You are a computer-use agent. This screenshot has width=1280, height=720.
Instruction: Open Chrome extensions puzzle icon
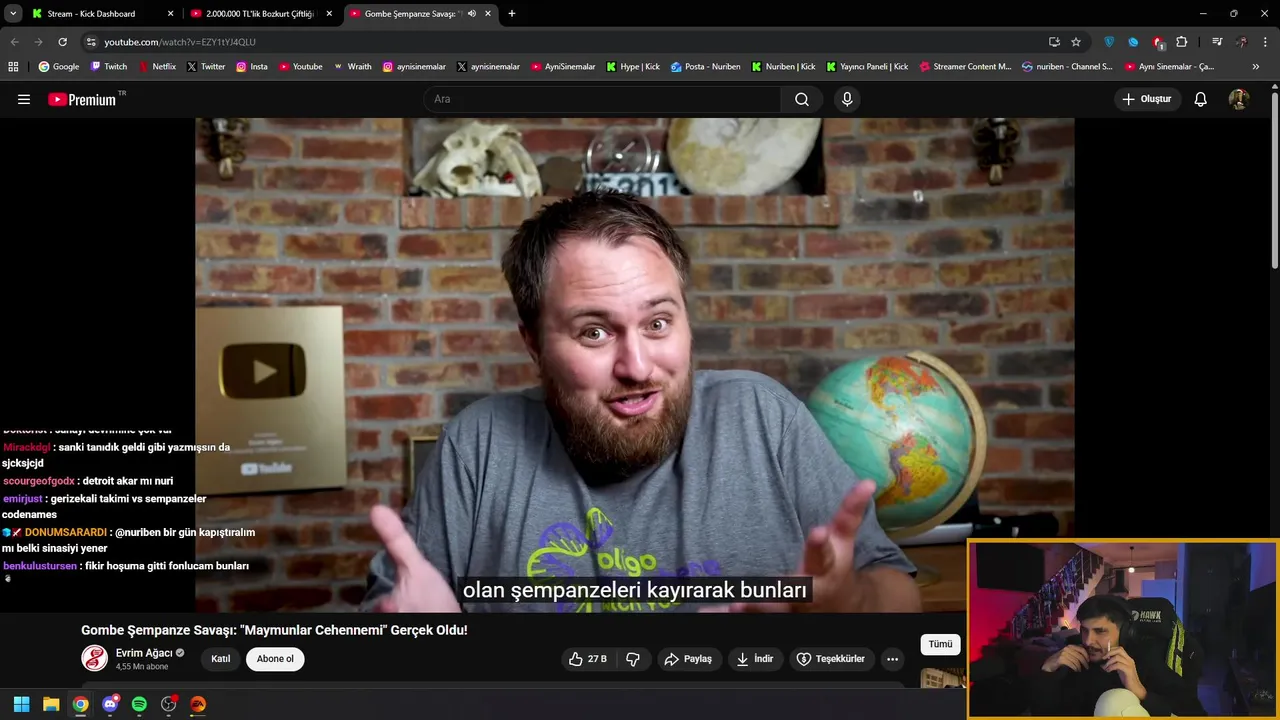pyautogui.click(x=1182, y=42)
